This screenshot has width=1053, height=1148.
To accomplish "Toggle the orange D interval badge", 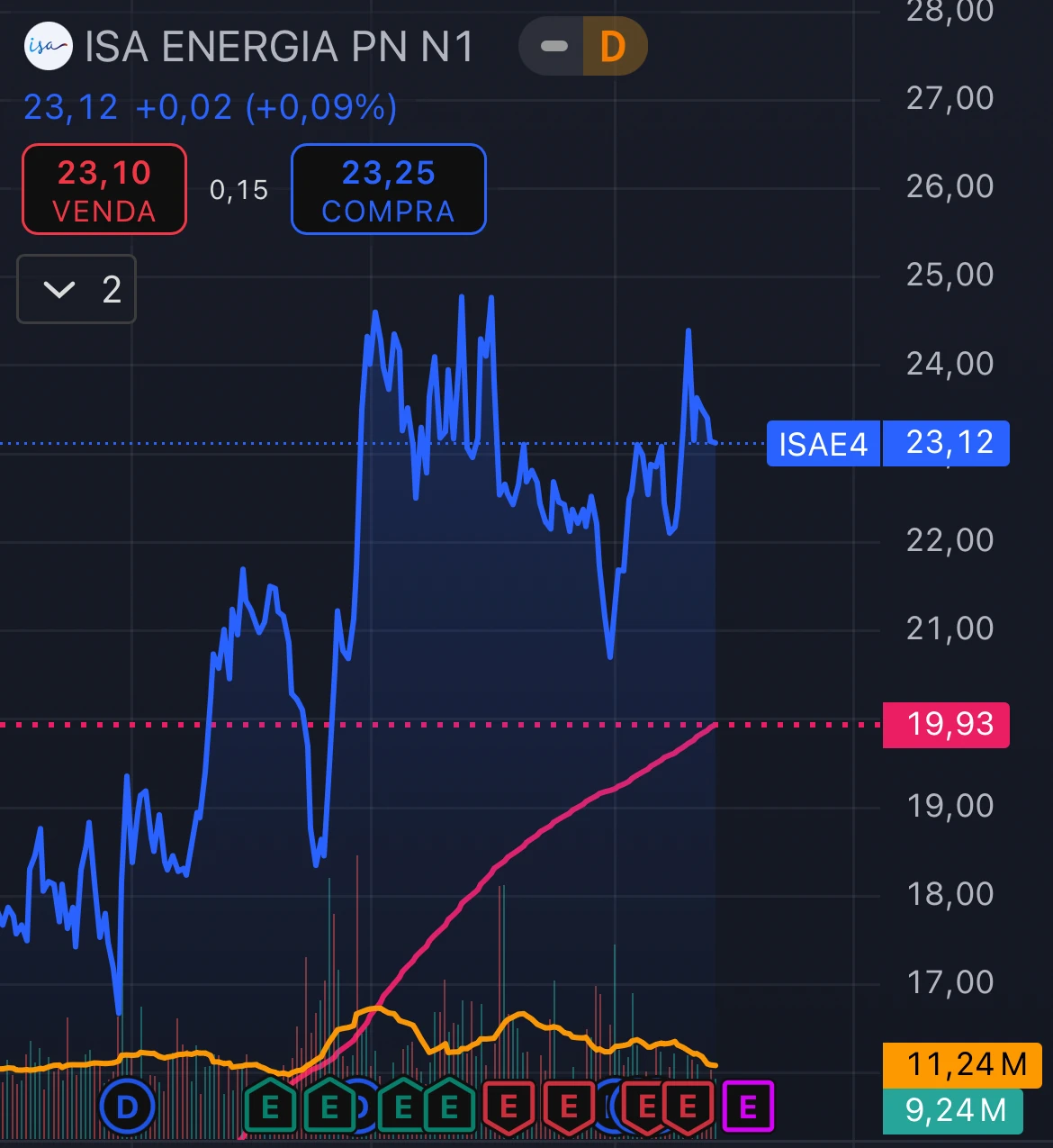I will click(x=613, y=46).
